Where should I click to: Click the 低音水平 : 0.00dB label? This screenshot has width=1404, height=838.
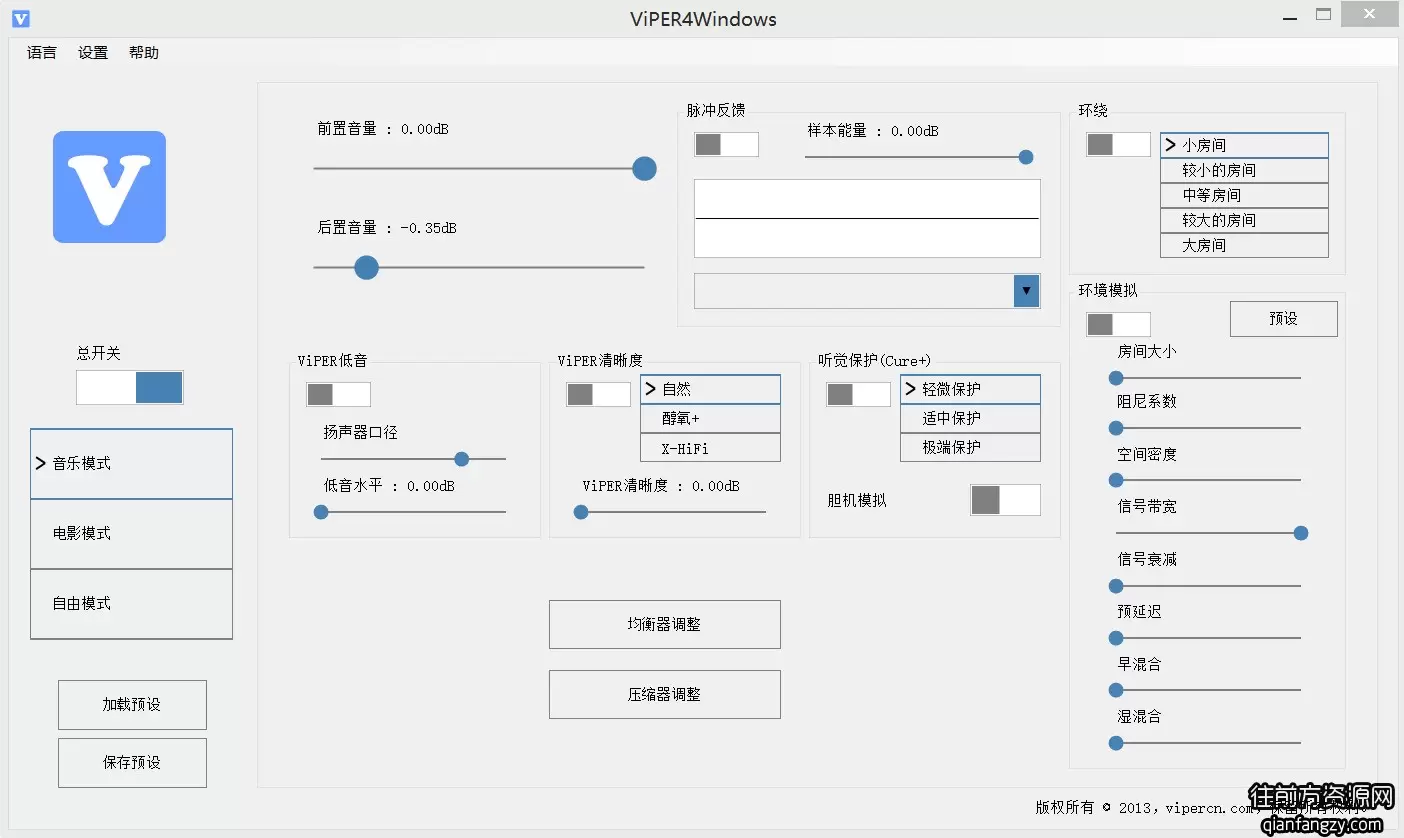[389, 486]
